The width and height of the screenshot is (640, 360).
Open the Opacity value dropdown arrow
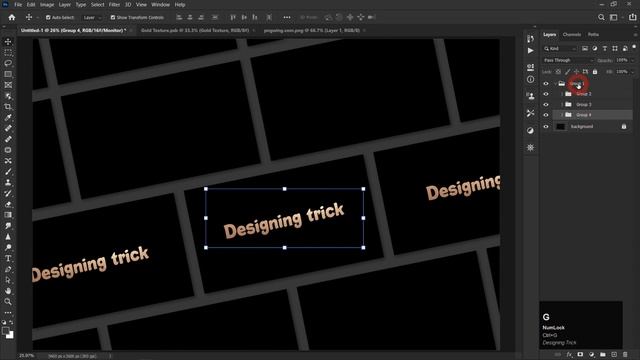pyautogui.click(x=633, y=60)
